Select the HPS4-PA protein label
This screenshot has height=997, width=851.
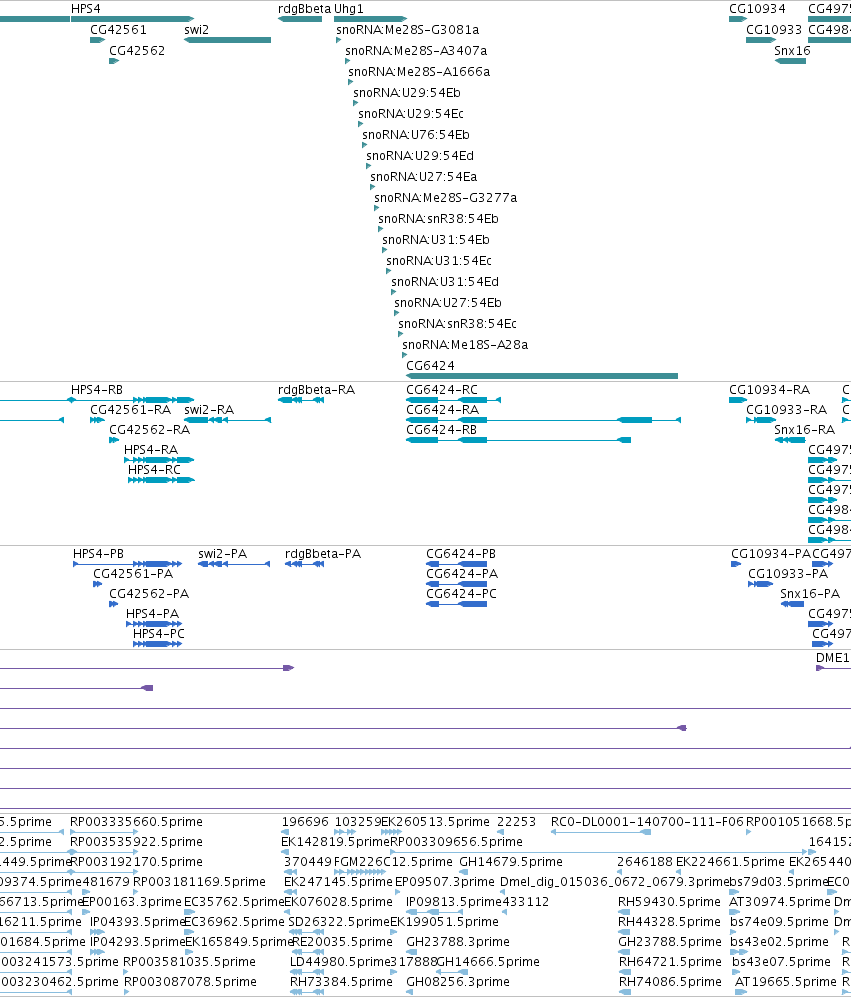(152, 614)
